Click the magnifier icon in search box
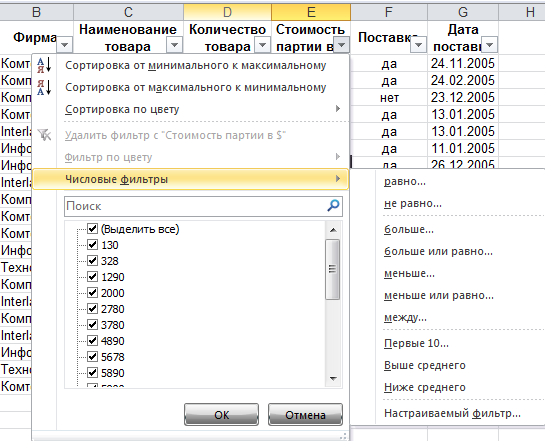This screenshot has width=545, height=441. click(333, 206)
